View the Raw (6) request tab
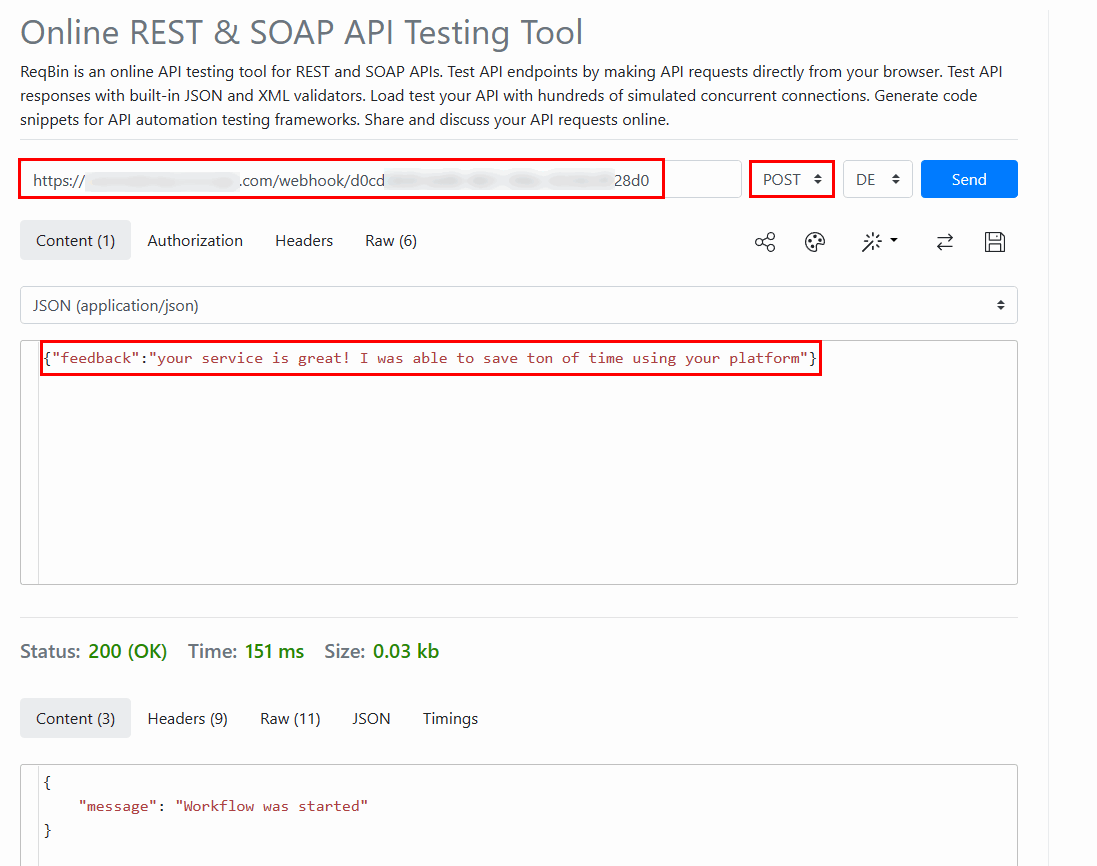 pos(390,240)
